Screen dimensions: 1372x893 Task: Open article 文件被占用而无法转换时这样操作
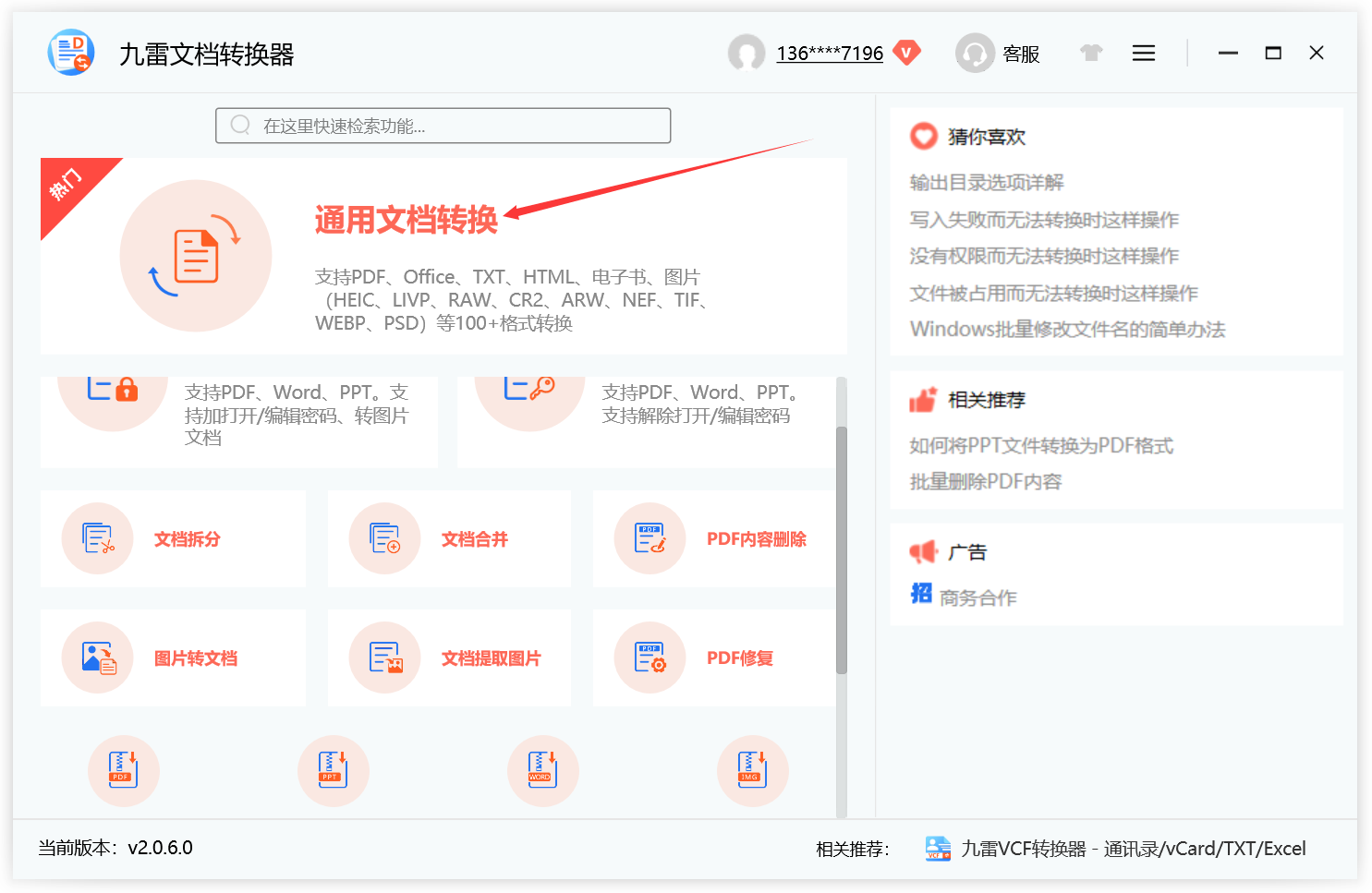click(1054, 293)
